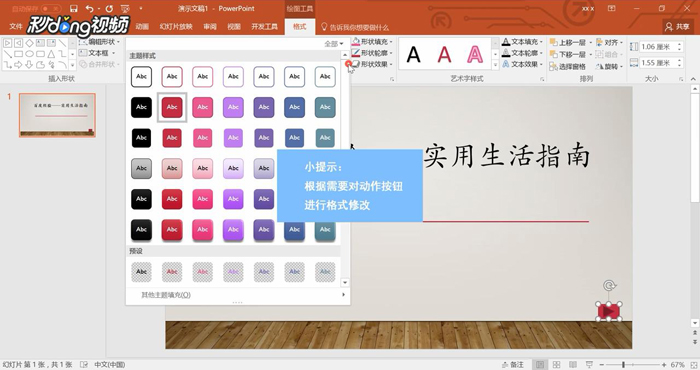The height and width of the screenshot is (370, 700).
Task: Switch to reading view
Action: [573, 364]
